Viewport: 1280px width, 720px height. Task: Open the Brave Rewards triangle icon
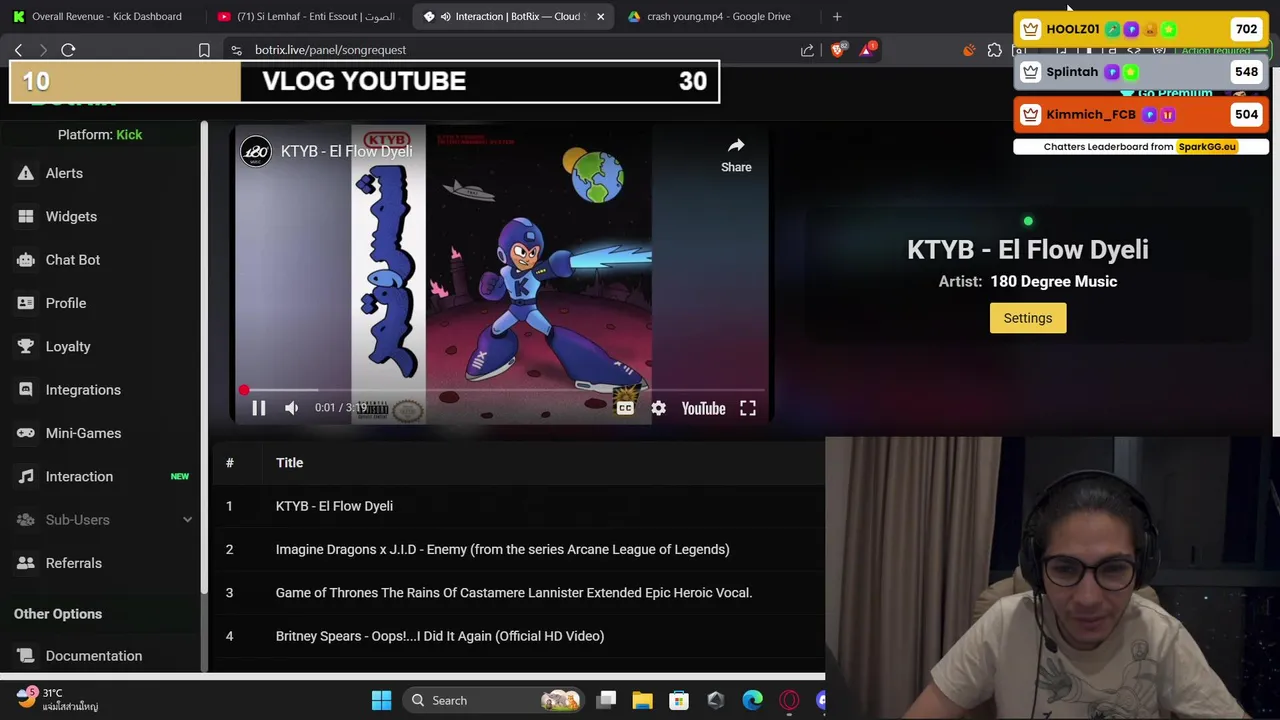click(x=867, y=49)
